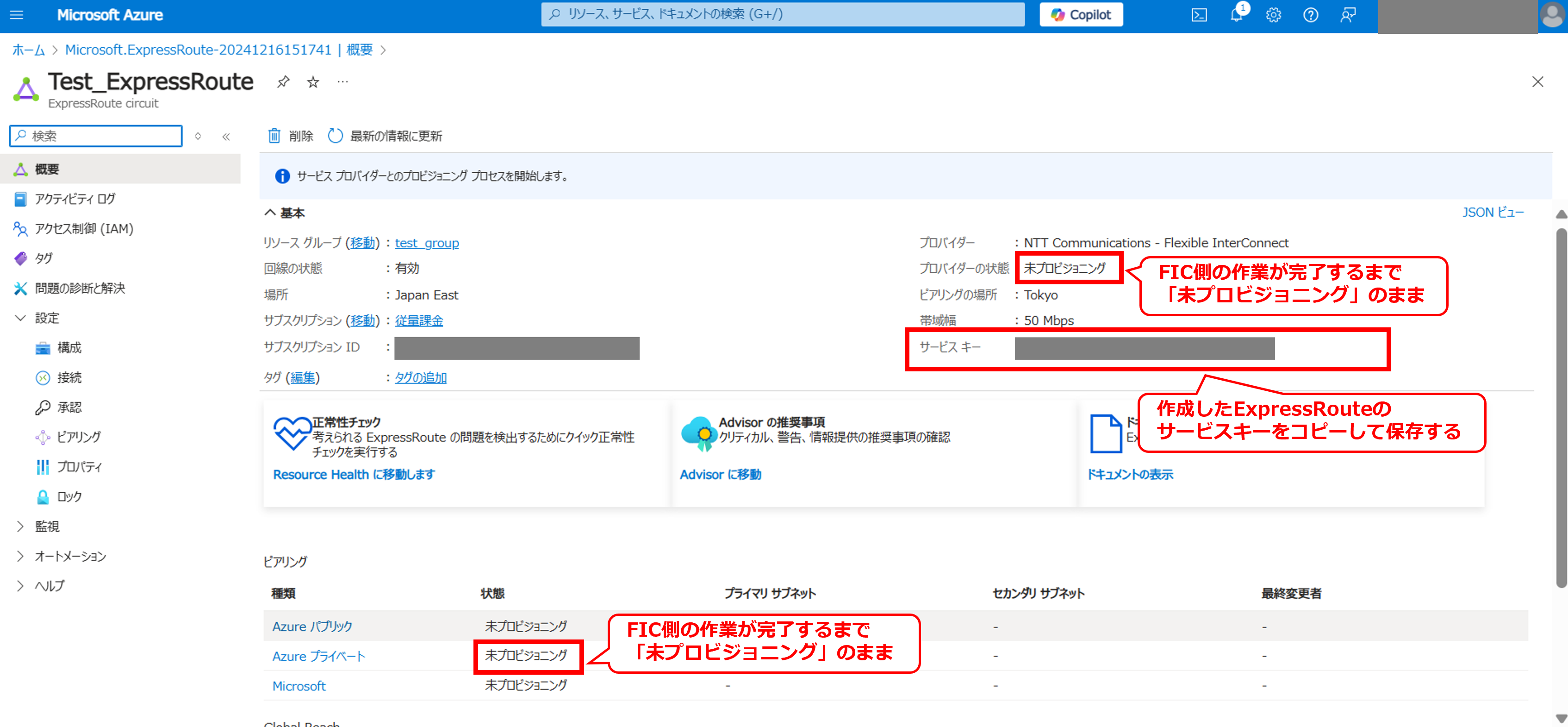
Task: Open Azure プライベート peering row
Action: pyautogui.click(x=318, y=656)
